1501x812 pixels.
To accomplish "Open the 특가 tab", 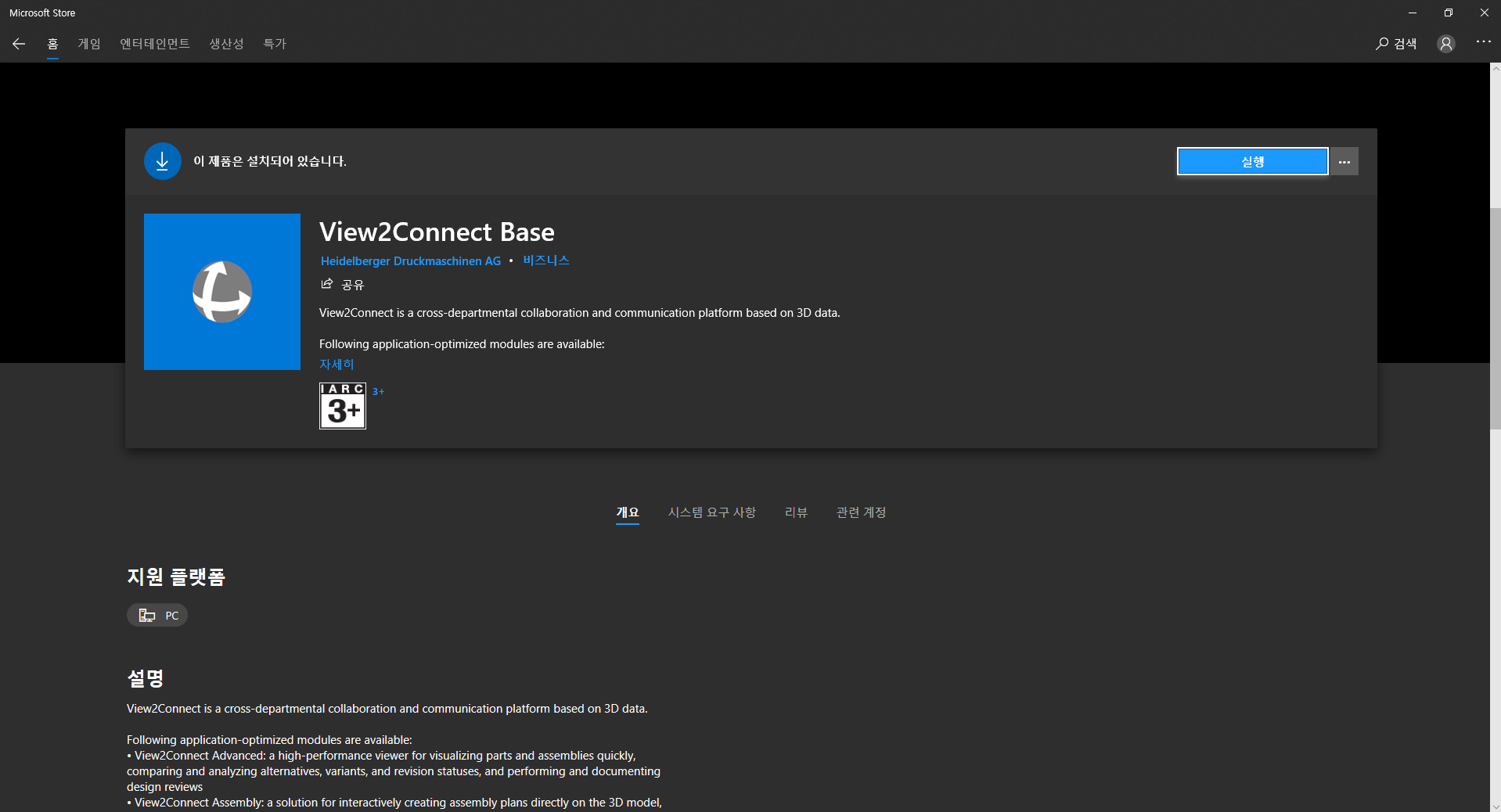I will tap(275, 44).
